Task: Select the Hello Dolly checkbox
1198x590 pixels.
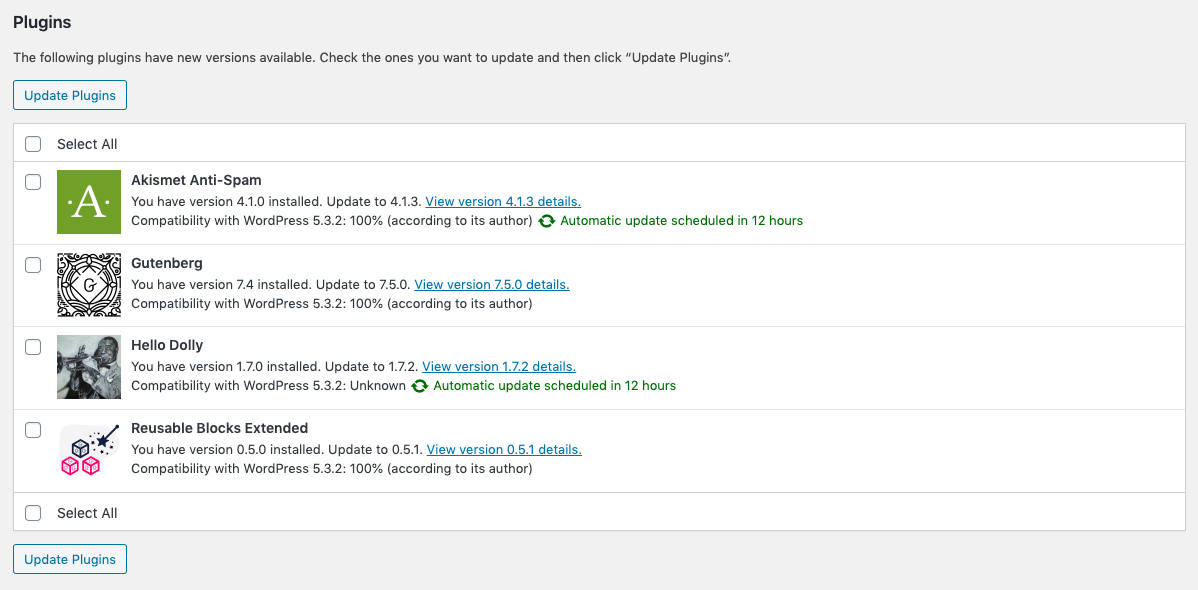Action: click(33, 347)
